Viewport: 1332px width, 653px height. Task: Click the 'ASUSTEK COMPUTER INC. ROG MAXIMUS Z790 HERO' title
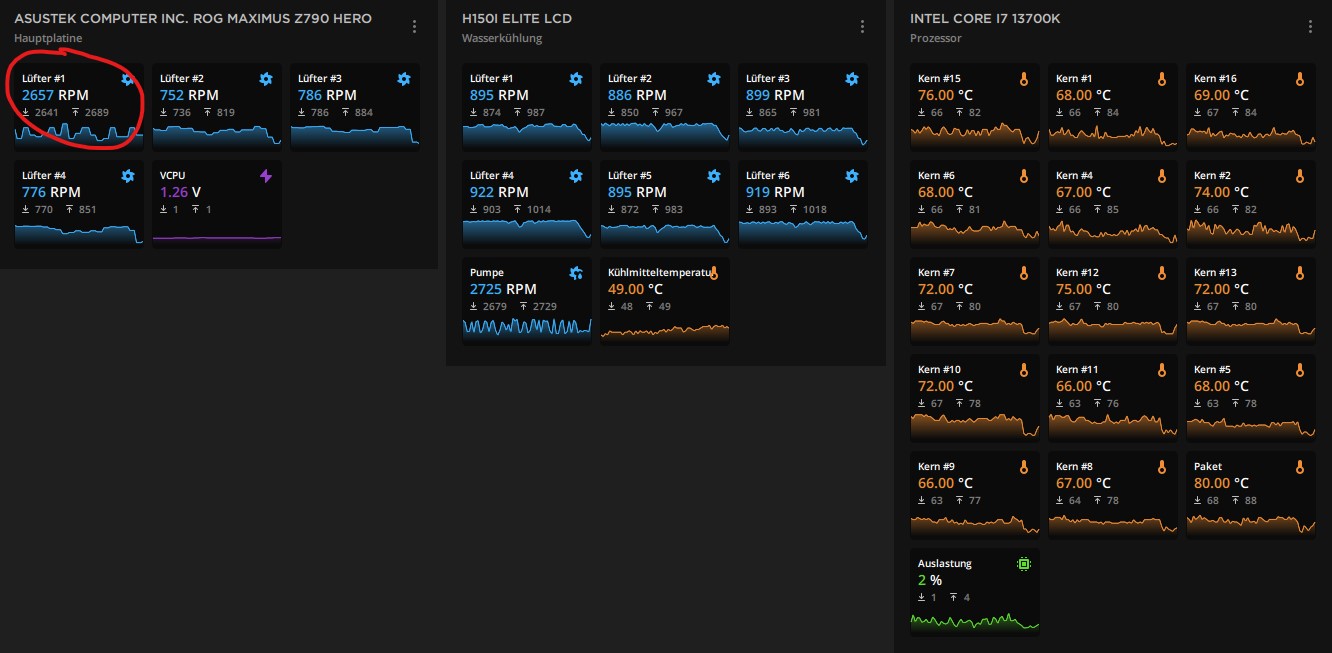click(193, 19)
